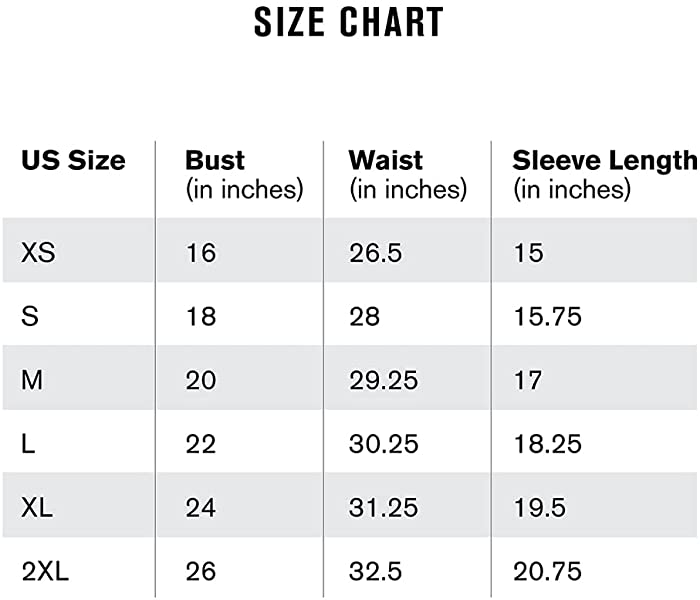
Task: Click sleeve length value 15.75
Action: [548, 316]
